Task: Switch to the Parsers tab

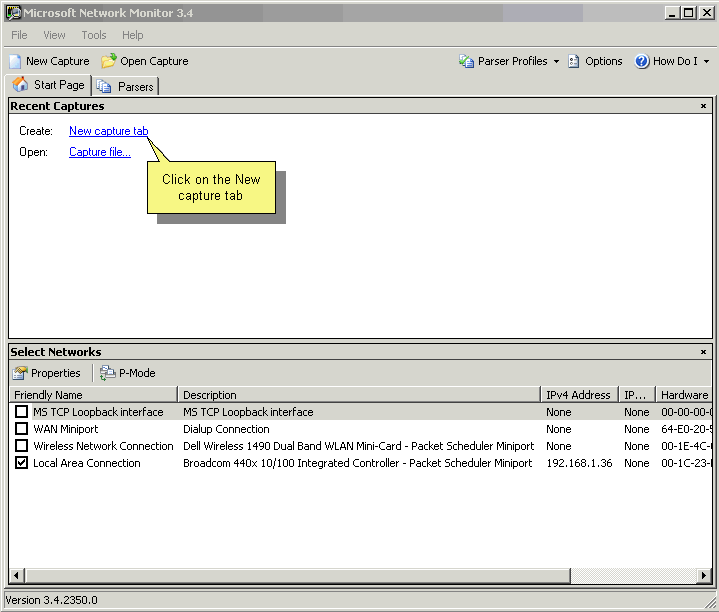Action: click(126, 86)
